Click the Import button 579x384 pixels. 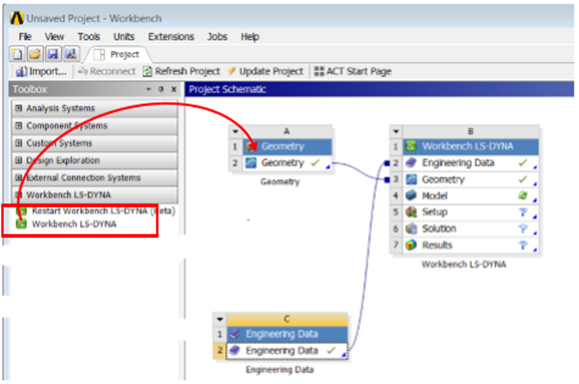[41, 71]
